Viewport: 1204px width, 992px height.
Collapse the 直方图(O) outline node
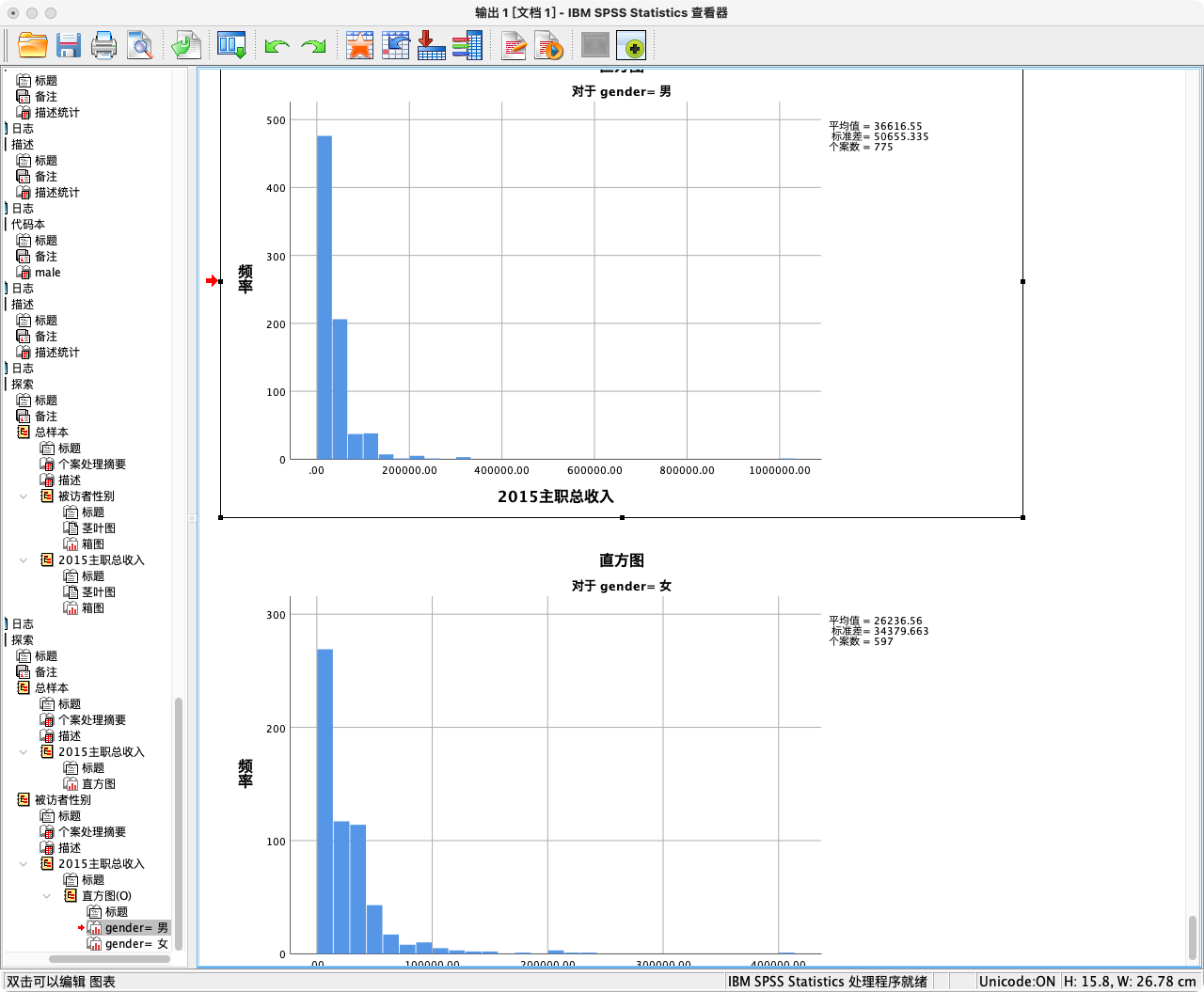[x=47, y=896]
